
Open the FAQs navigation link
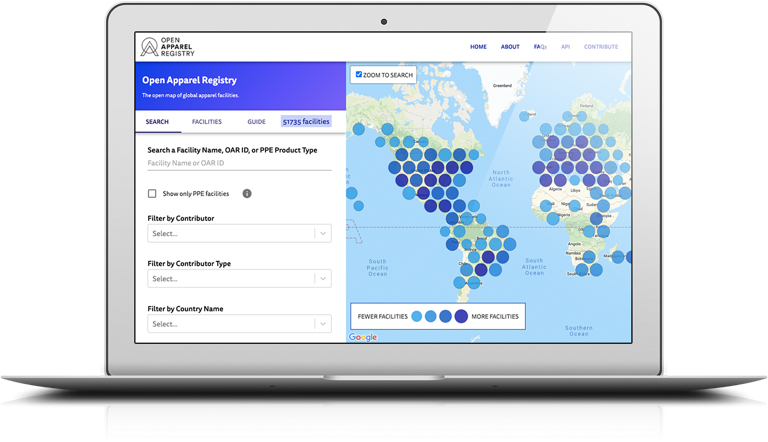click(x=540, y=47)
